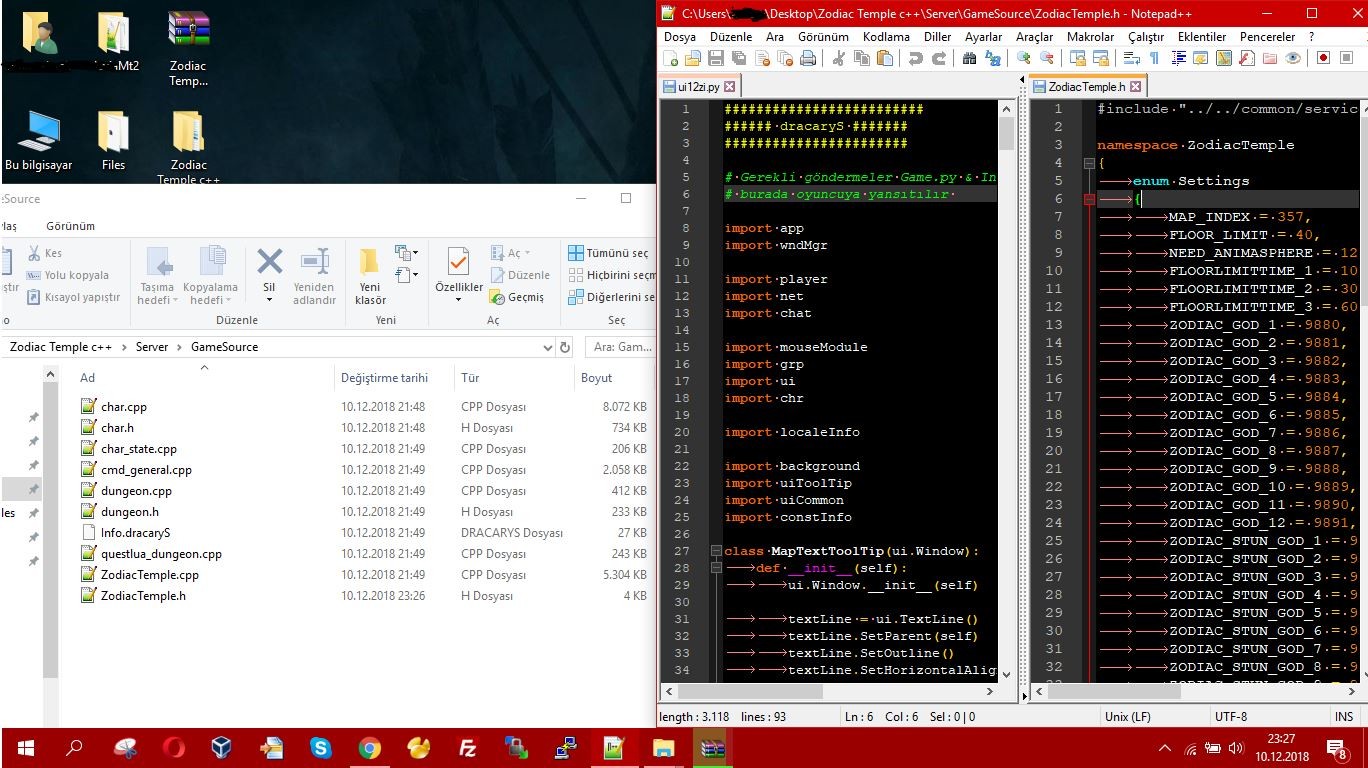Toggle INS mode in status bar

1343,717
